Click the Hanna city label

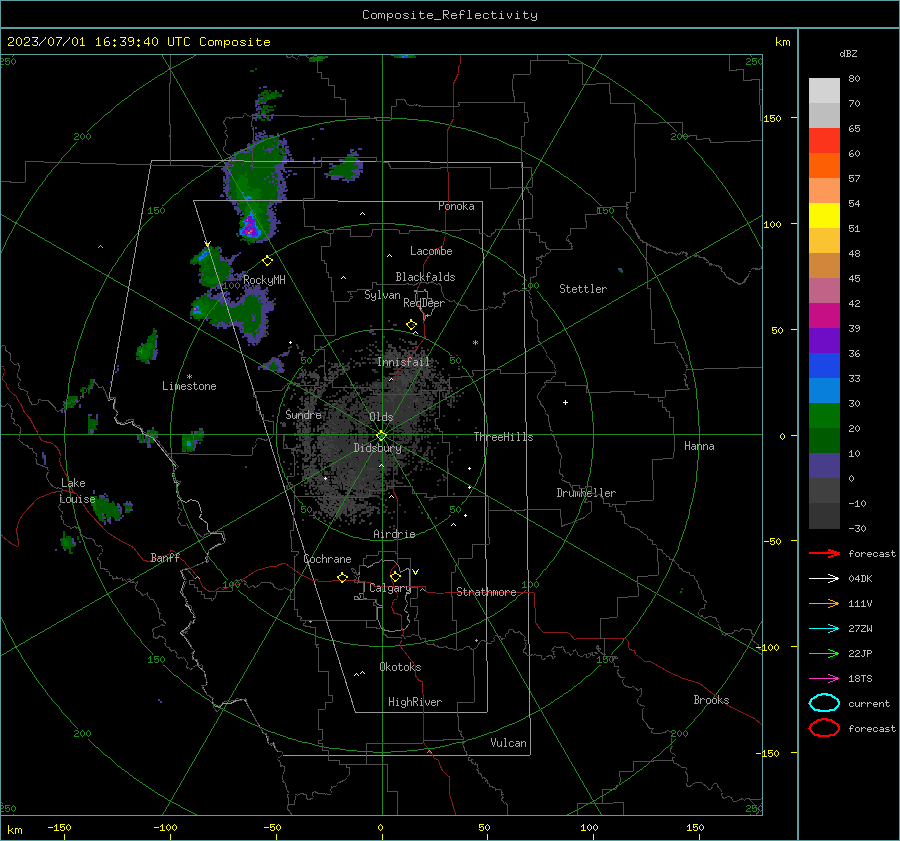pos(699,446)
